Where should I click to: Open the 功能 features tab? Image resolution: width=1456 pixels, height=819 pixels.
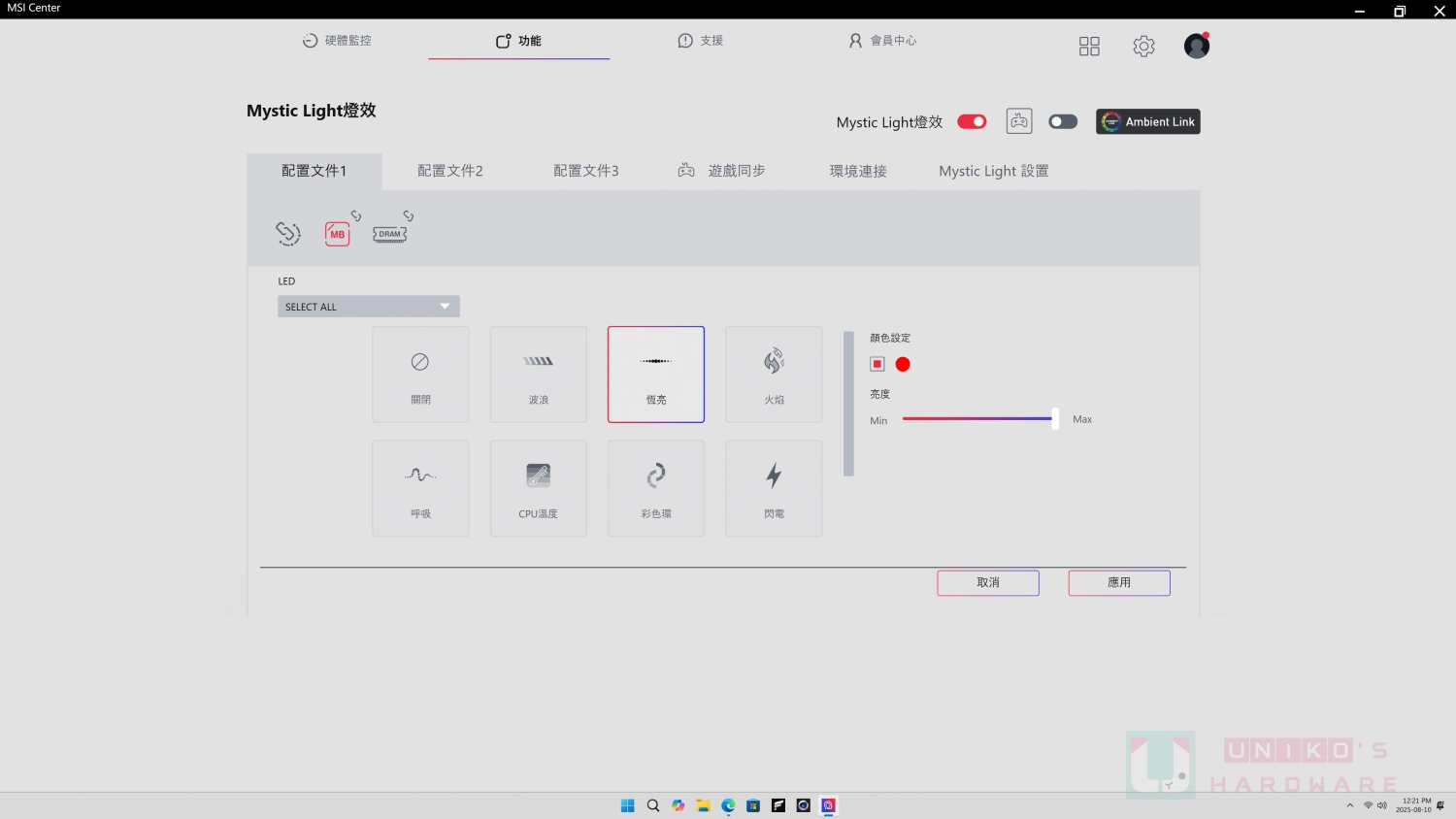[x=518, y=41]
